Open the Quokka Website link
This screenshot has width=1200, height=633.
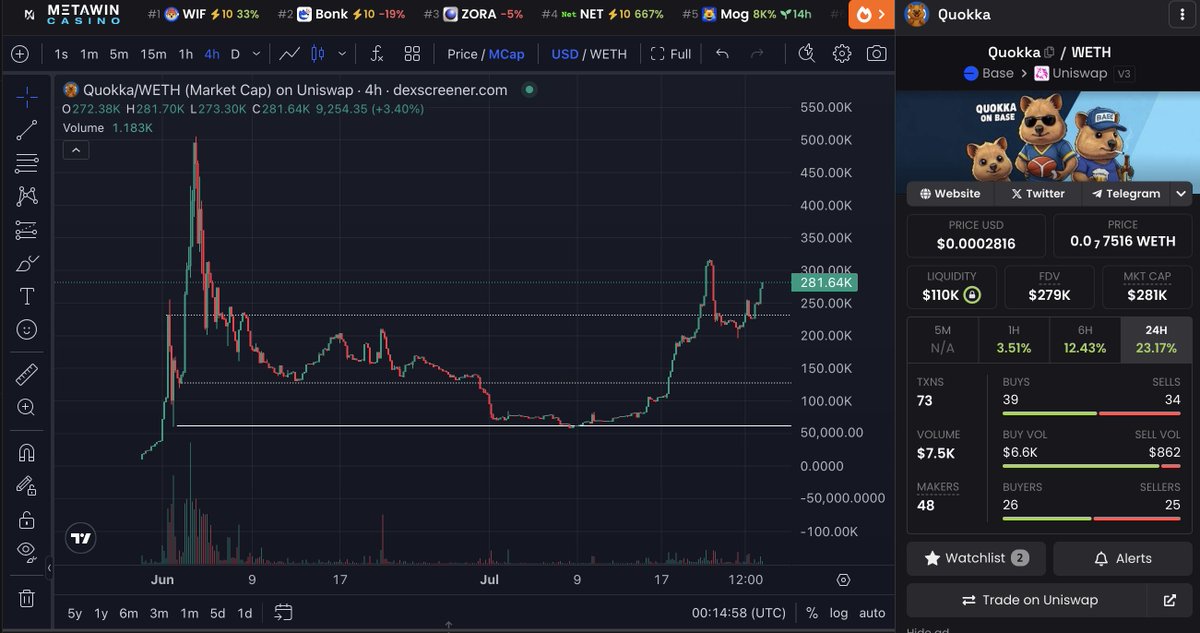point(950,194)
